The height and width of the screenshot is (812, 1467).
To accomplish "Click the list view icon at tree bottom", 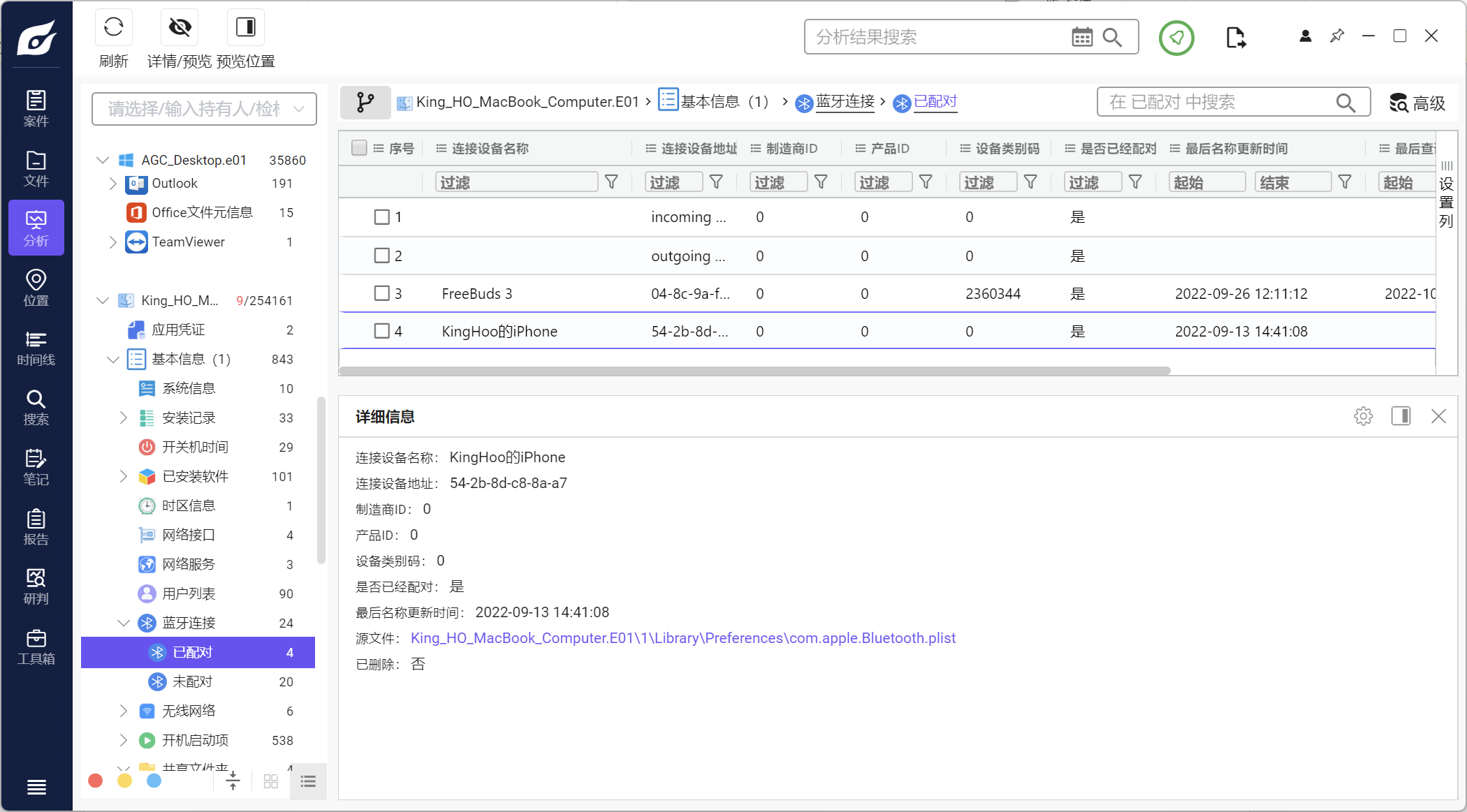I will pos(308,781).
